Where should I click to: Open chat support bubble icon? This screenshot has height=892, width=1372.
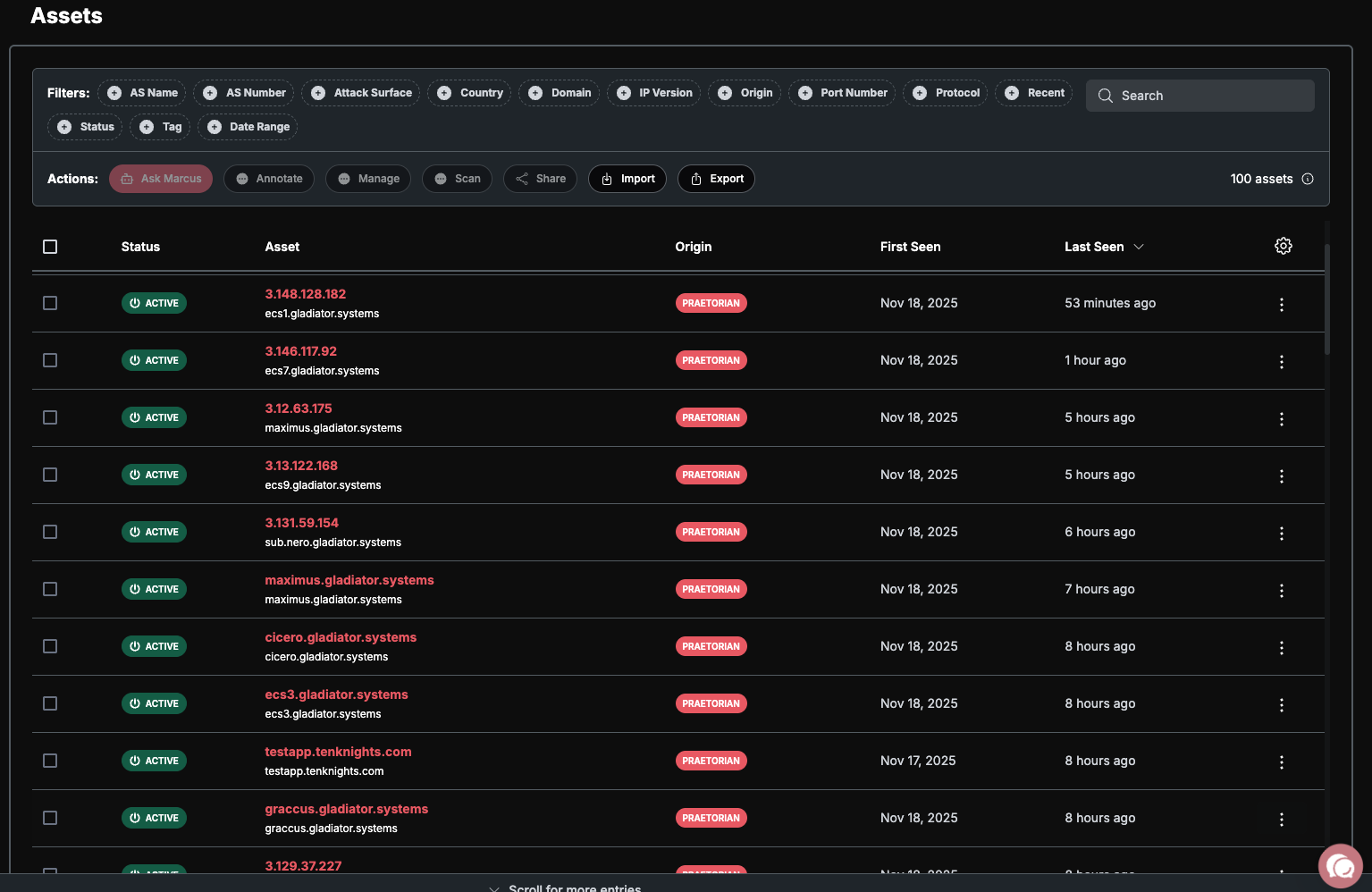(x=1340, y=866)
